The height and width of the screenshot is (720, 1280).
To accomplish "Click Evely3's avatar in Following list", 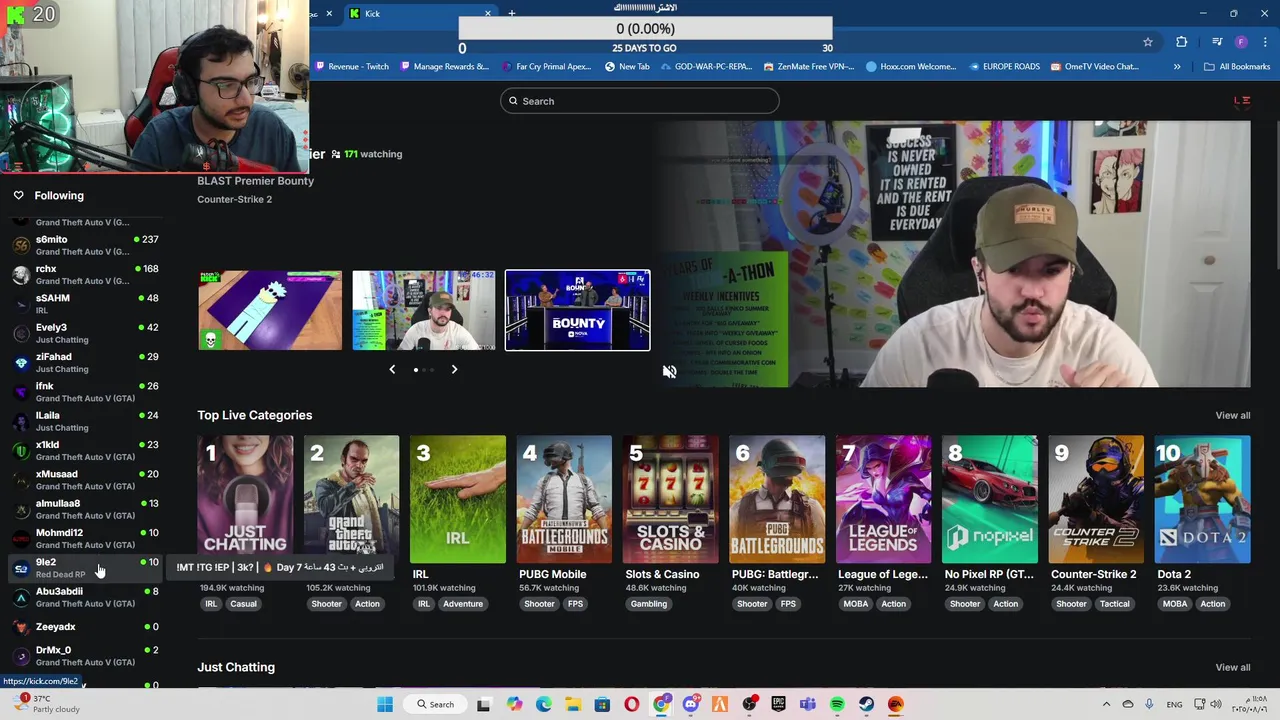I will (21, 333).
